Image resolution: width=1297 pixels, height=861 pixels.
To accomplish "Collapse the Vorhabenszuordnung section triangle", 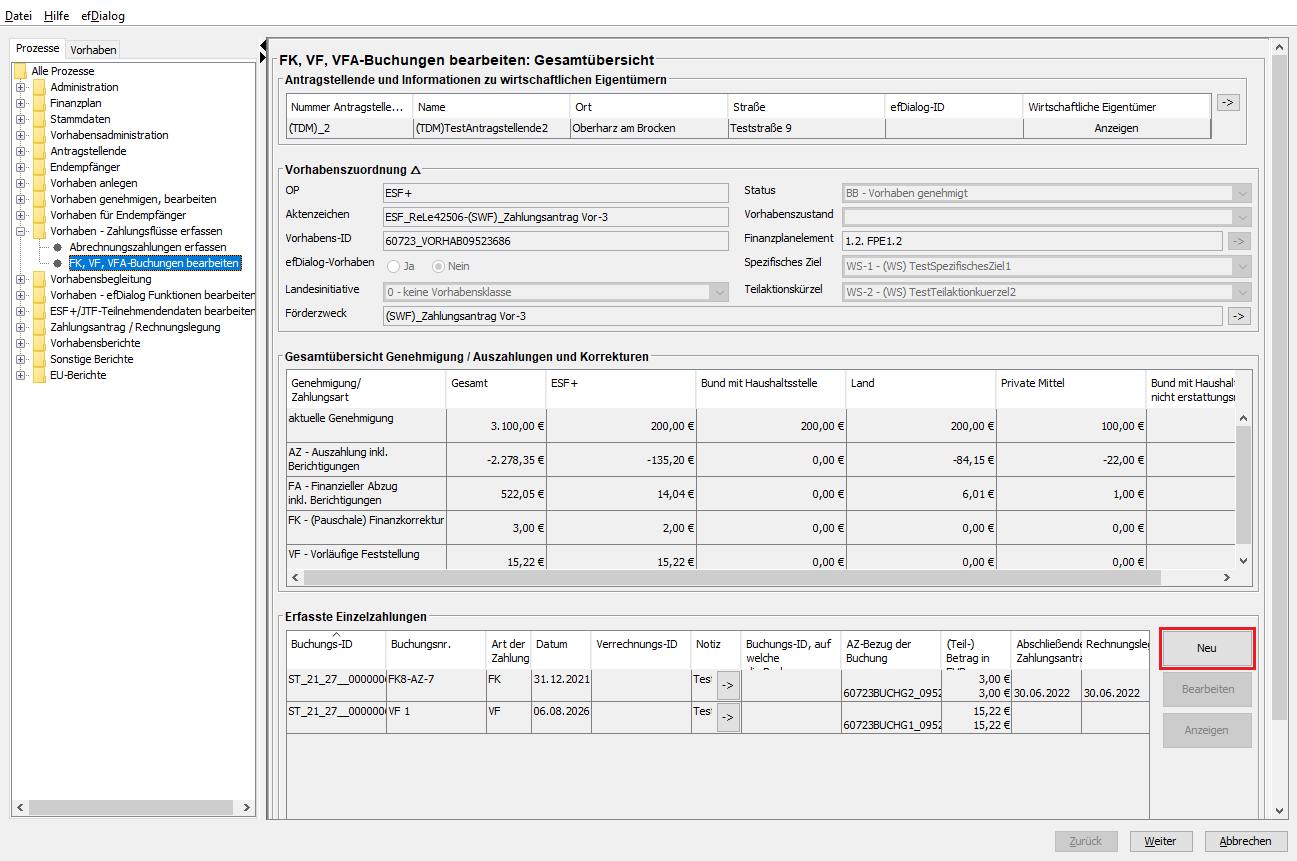I will click(416, 171).
